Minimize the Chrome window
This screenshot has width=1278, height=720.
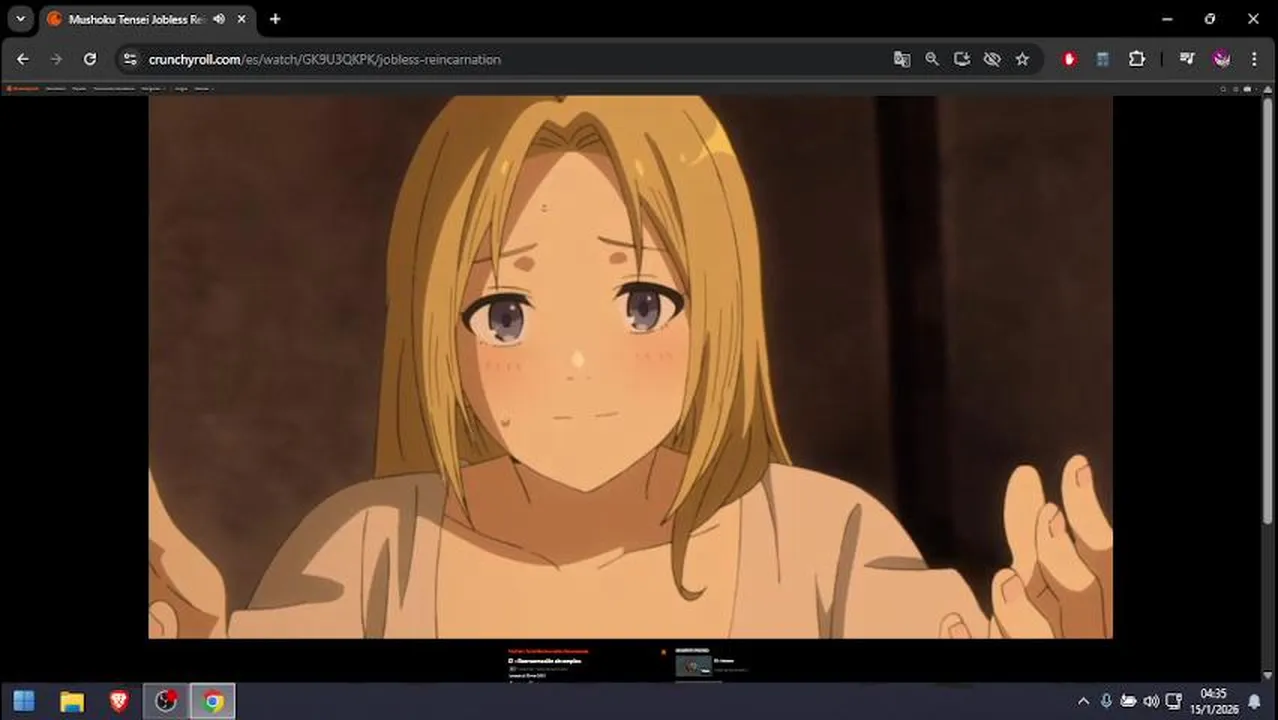click(1167, 19)
